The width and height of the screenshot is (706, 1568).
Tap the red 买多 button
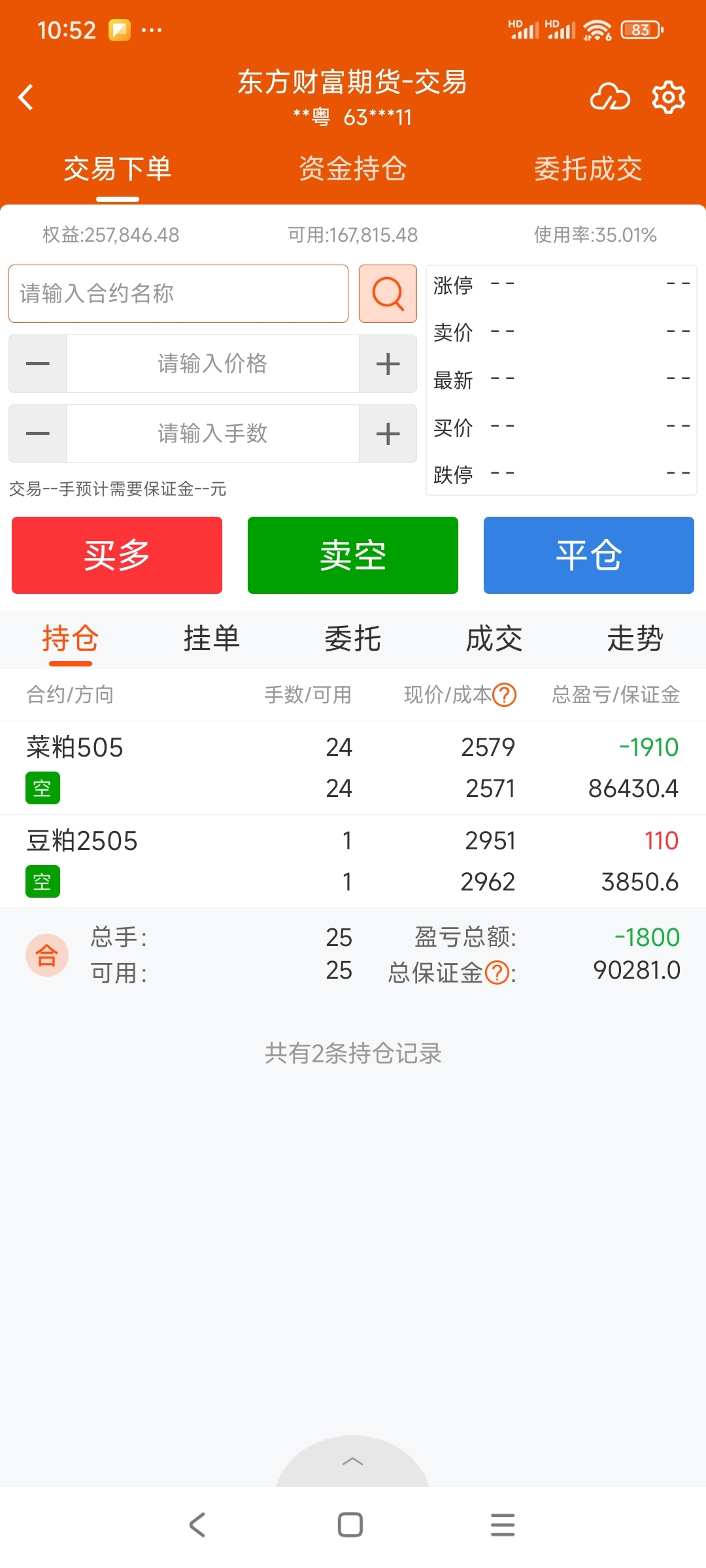(117, 555)
